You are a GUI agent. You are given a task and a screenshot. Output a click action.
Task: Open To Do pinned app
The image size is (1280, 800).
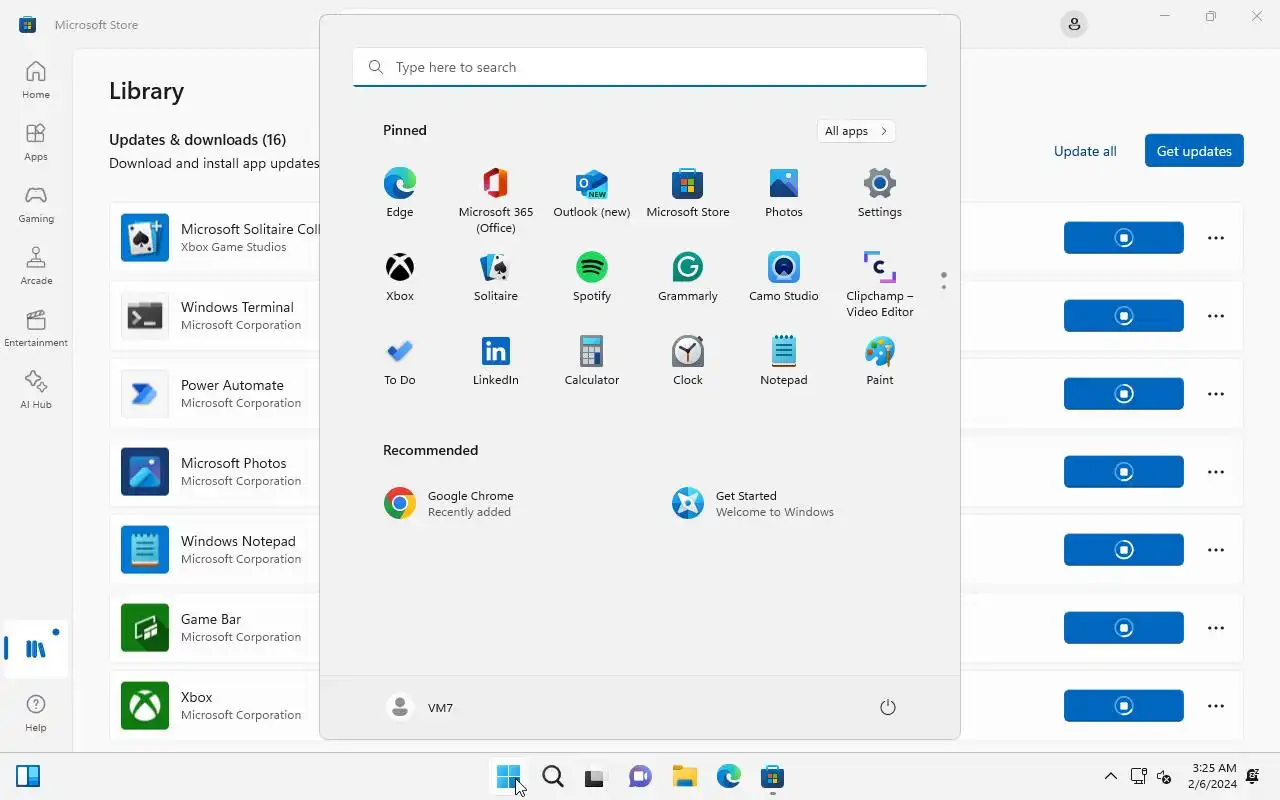[399, 360]
